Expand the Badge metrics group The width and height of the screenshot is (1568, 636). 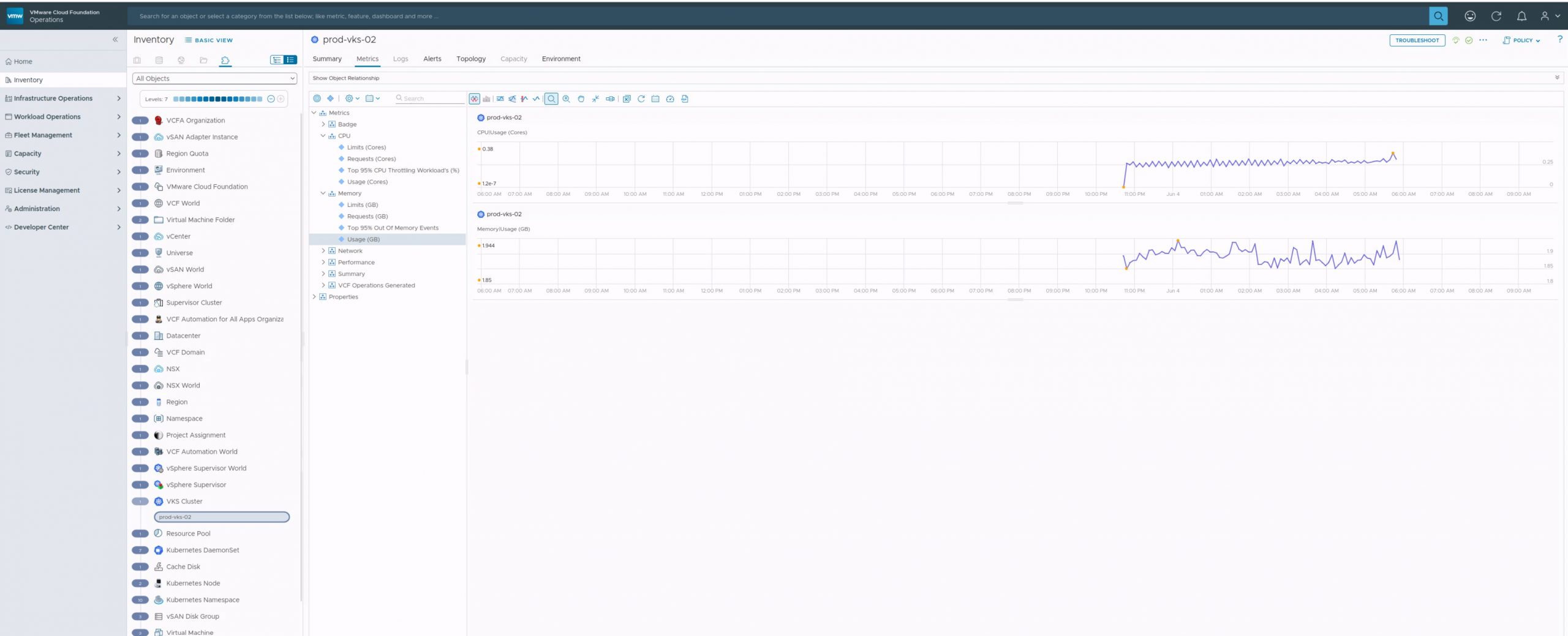pos(323,124)
